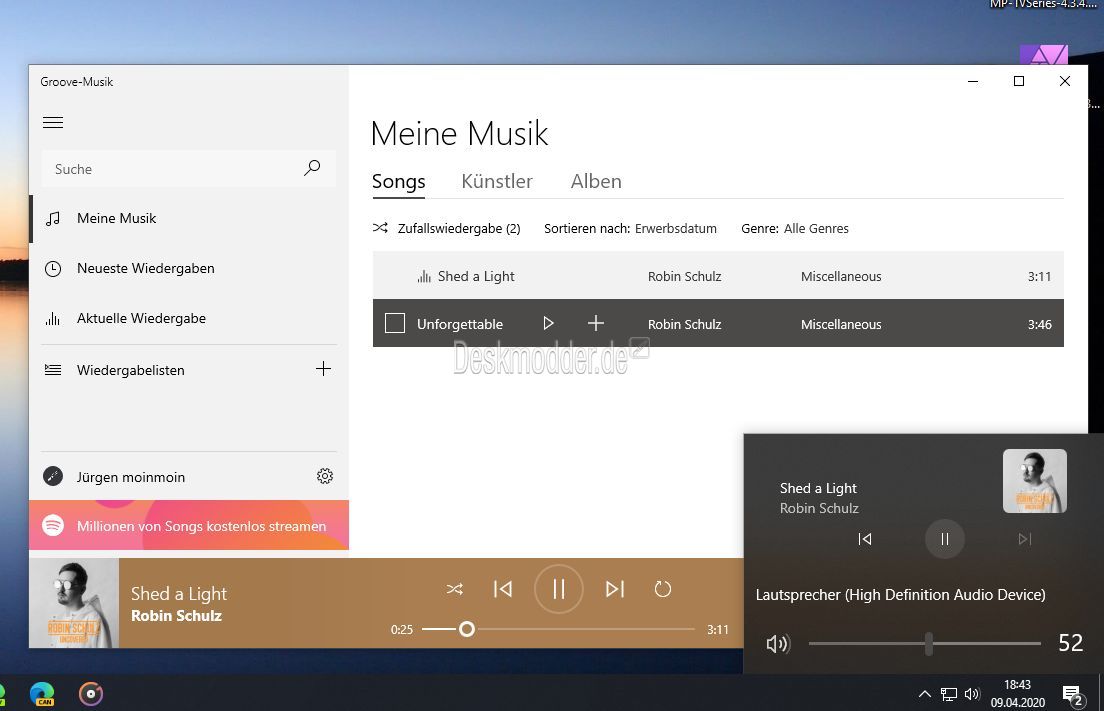Pause playback in the volume flyout
The image size is (1104, 711).
coord(944,539)
